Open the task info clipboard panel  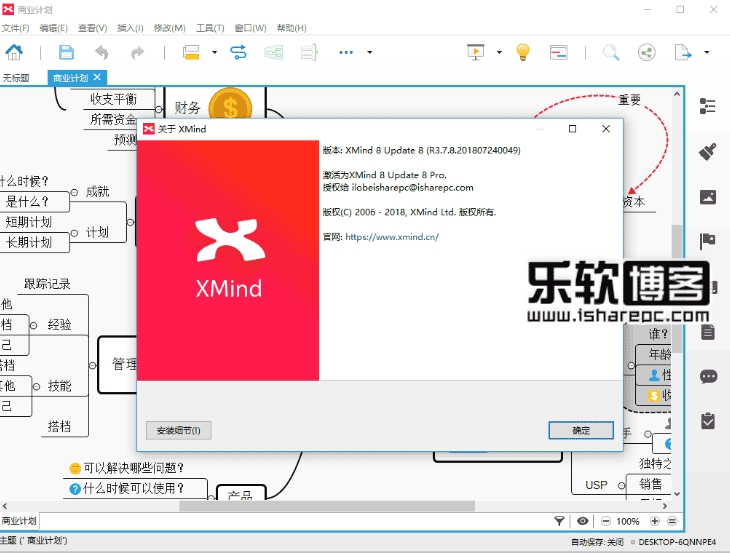(708, 421)
